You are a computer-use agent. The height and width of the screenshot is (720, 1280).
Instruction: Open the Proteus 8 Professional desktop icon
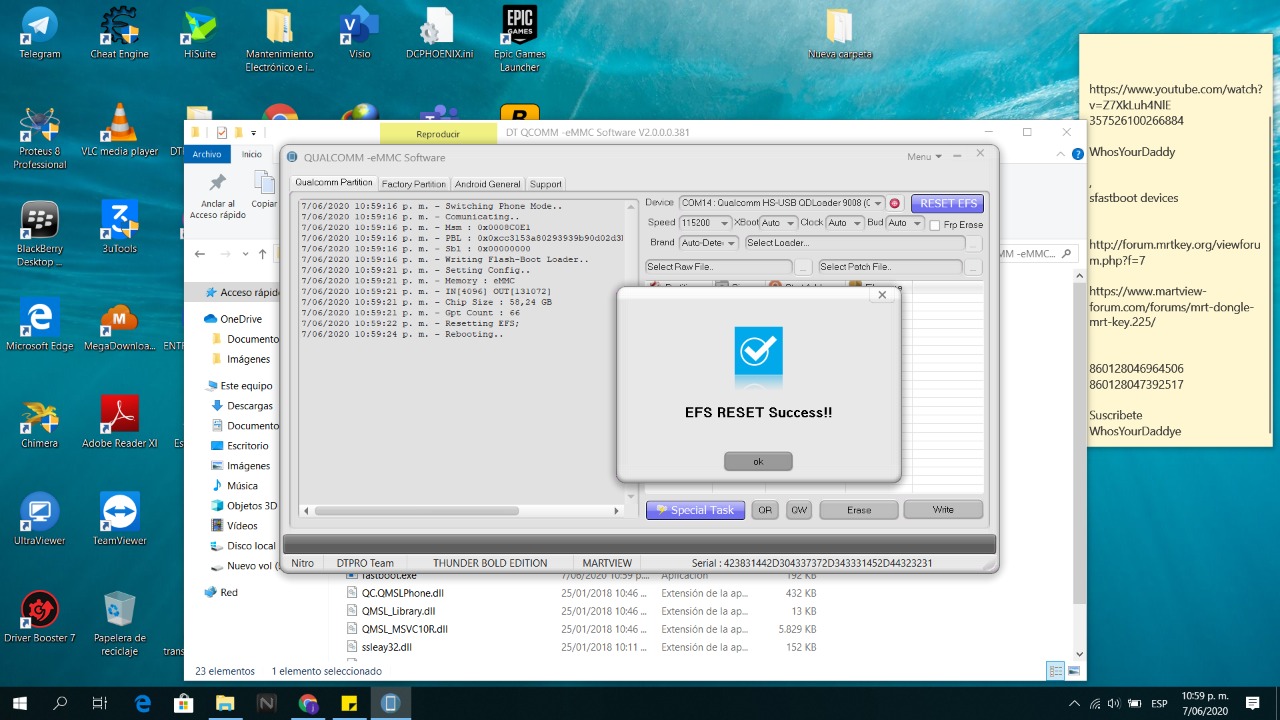coord(40,137)
